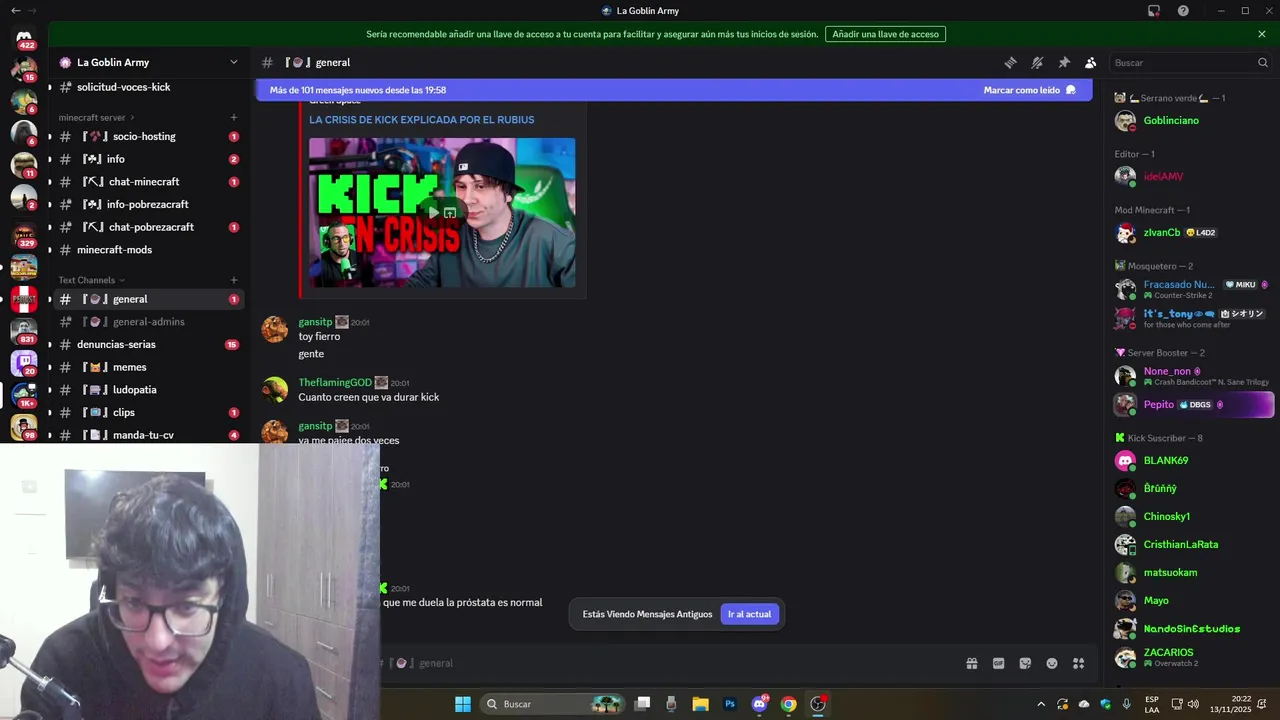Open pinned messages pin icon
This screenshot has height=720, width=1280.
coord(1064,62)
